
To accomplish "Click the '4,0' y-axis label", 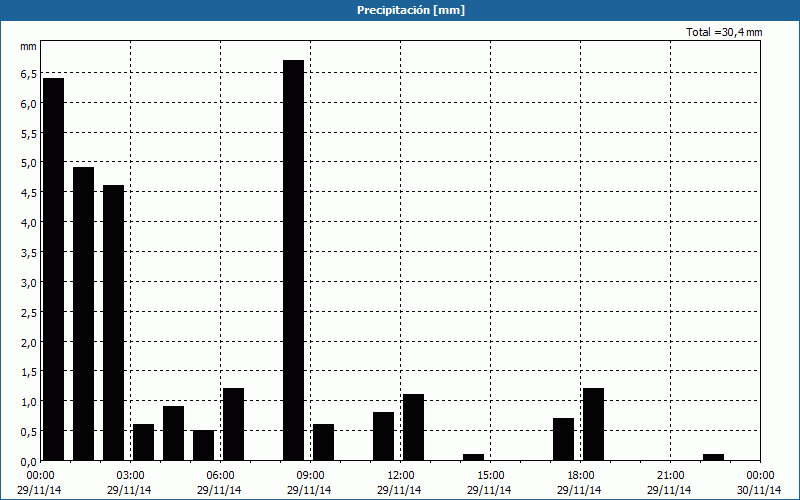I will coord(29,223).
